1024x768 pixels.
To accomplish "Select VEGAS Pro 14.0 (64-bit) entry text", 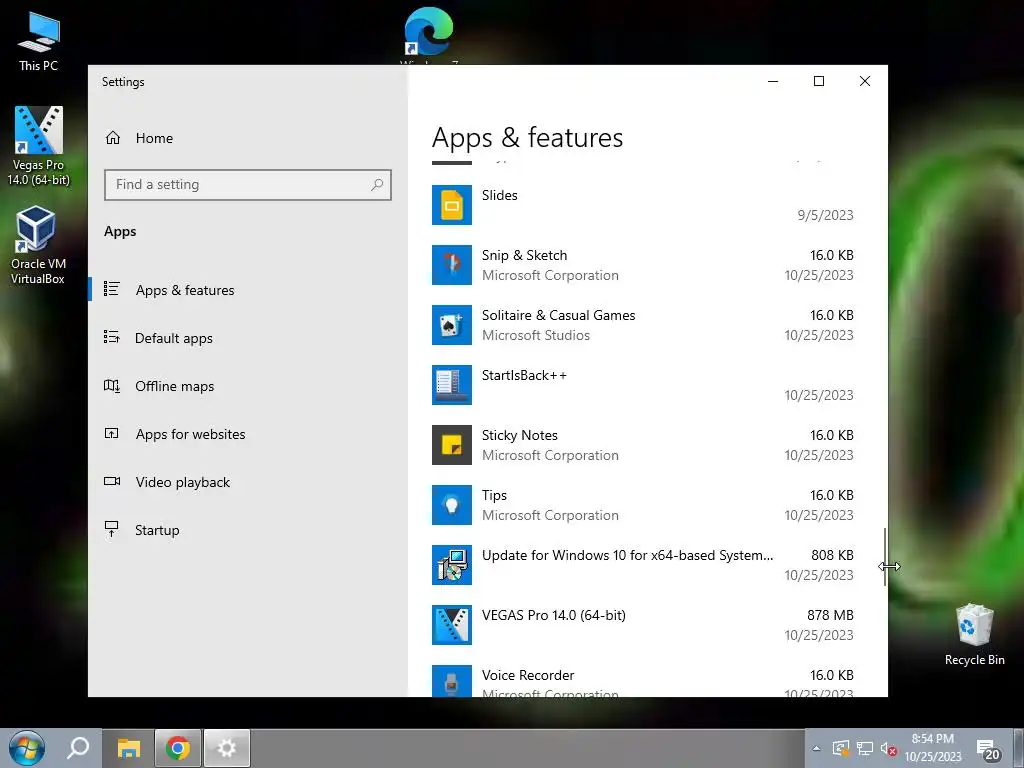I will point(554,615).
